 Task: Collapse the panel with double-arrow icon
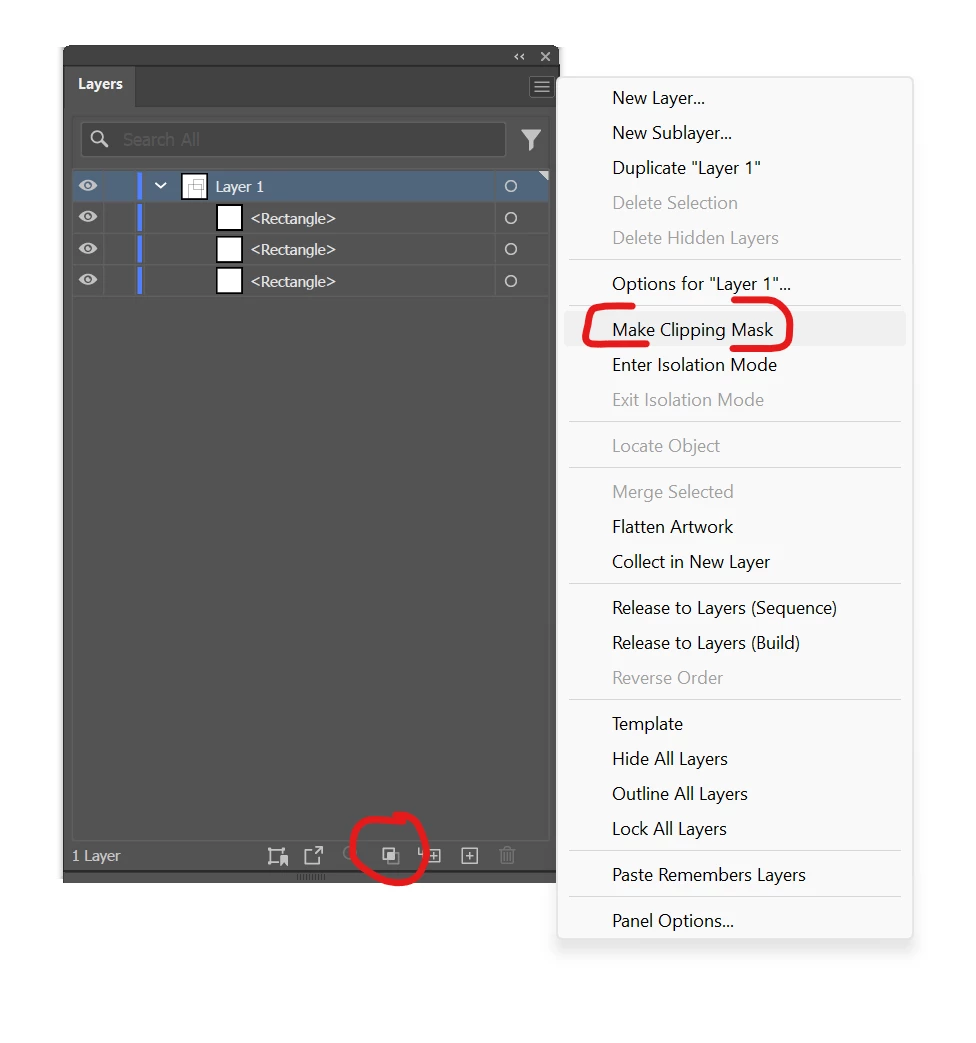click(x=519, y=57)
